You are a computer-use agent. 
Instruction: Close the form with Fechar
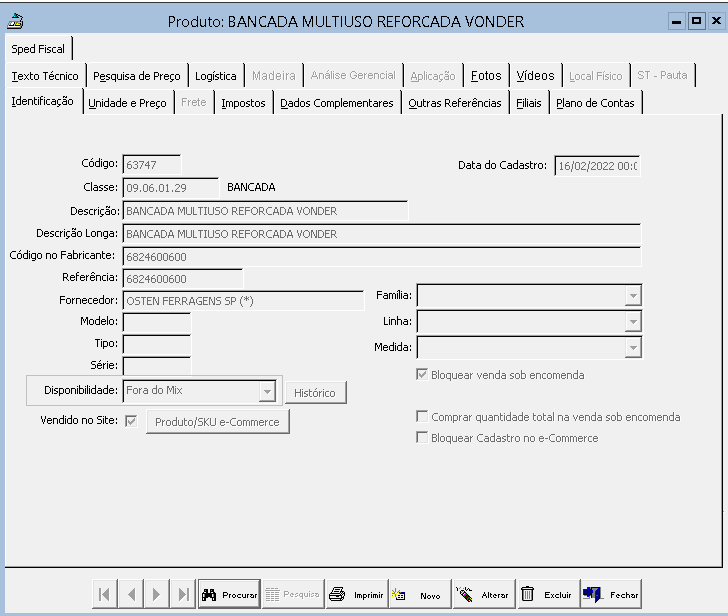click(611, 594)
